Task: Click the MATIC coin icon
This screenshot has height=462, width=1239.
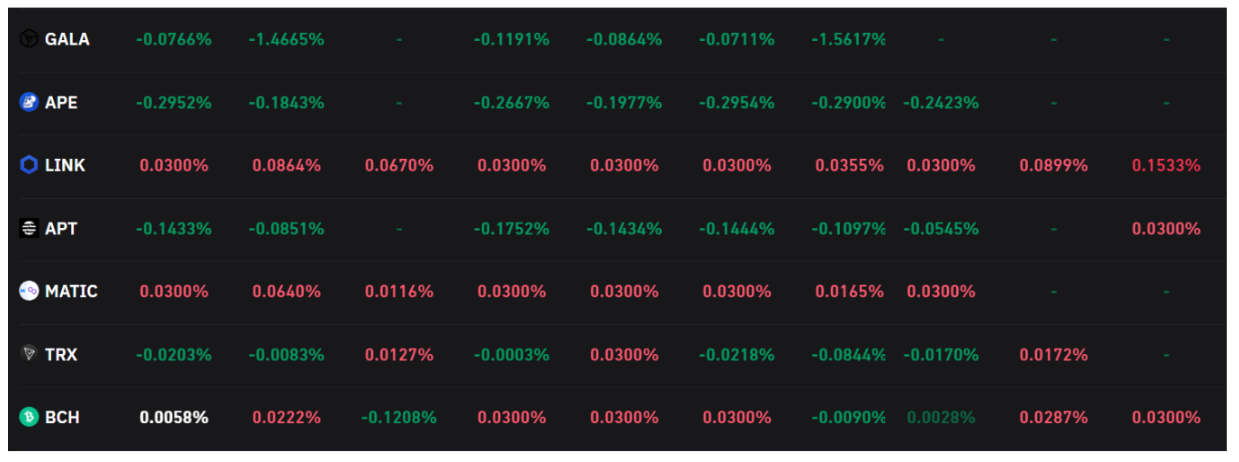Action: point(29,291)
